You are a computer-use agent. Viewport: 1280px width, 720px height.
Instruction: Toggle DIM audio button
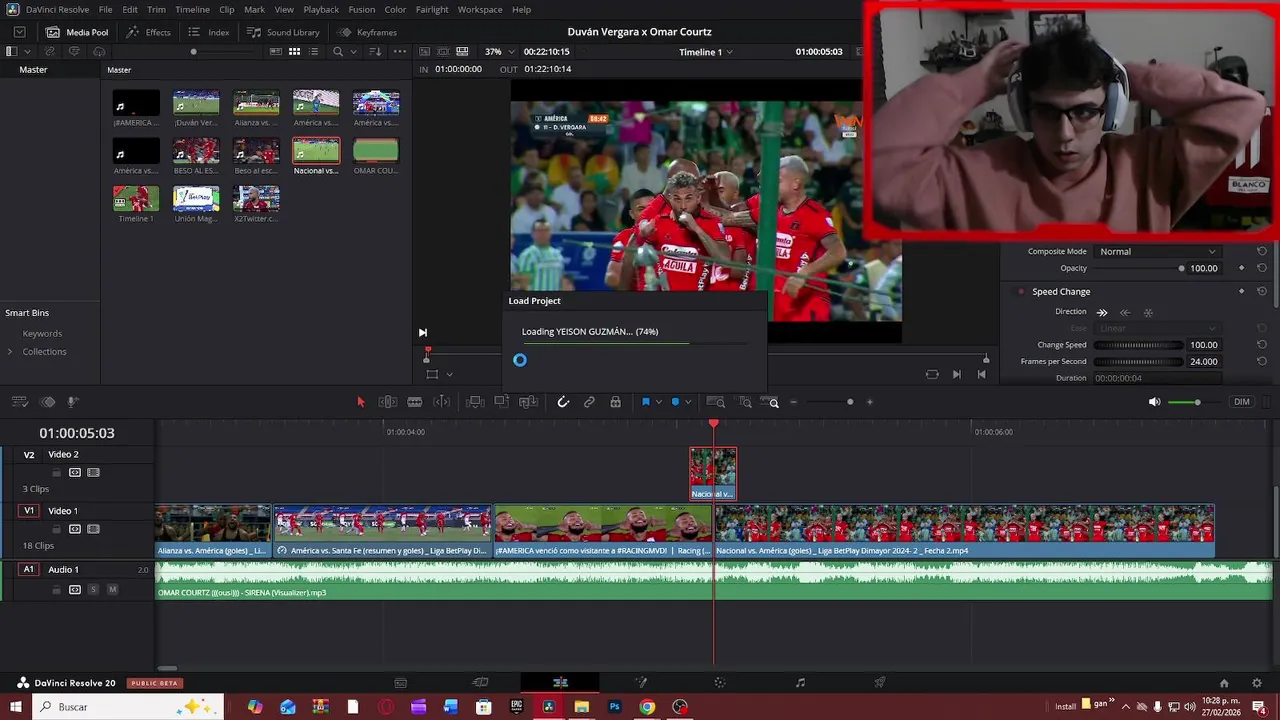1241,402
